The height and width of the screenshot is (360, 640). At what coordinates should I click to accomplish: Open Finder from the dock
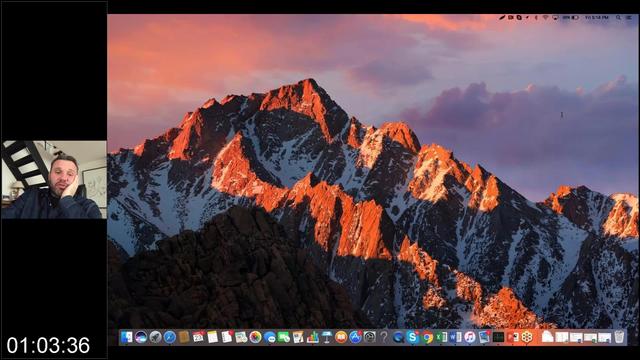coord(127,337)
